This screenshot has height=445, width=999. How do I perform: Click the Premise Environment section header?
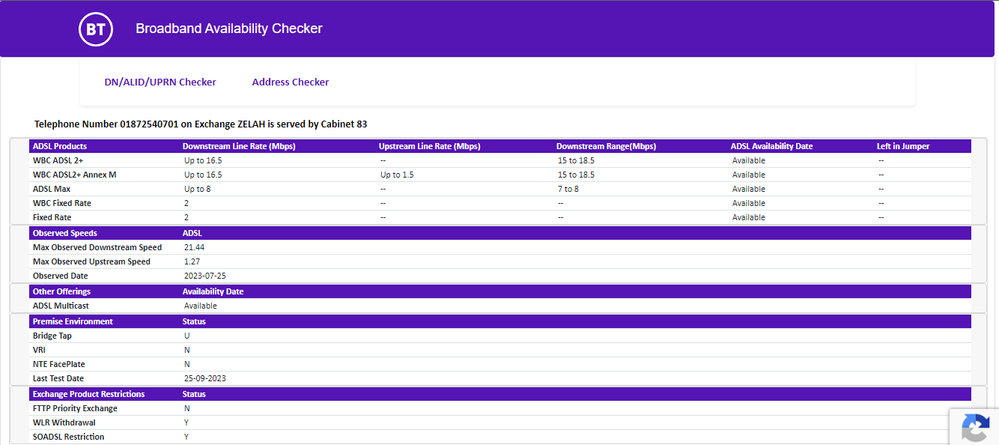(73, 321)
